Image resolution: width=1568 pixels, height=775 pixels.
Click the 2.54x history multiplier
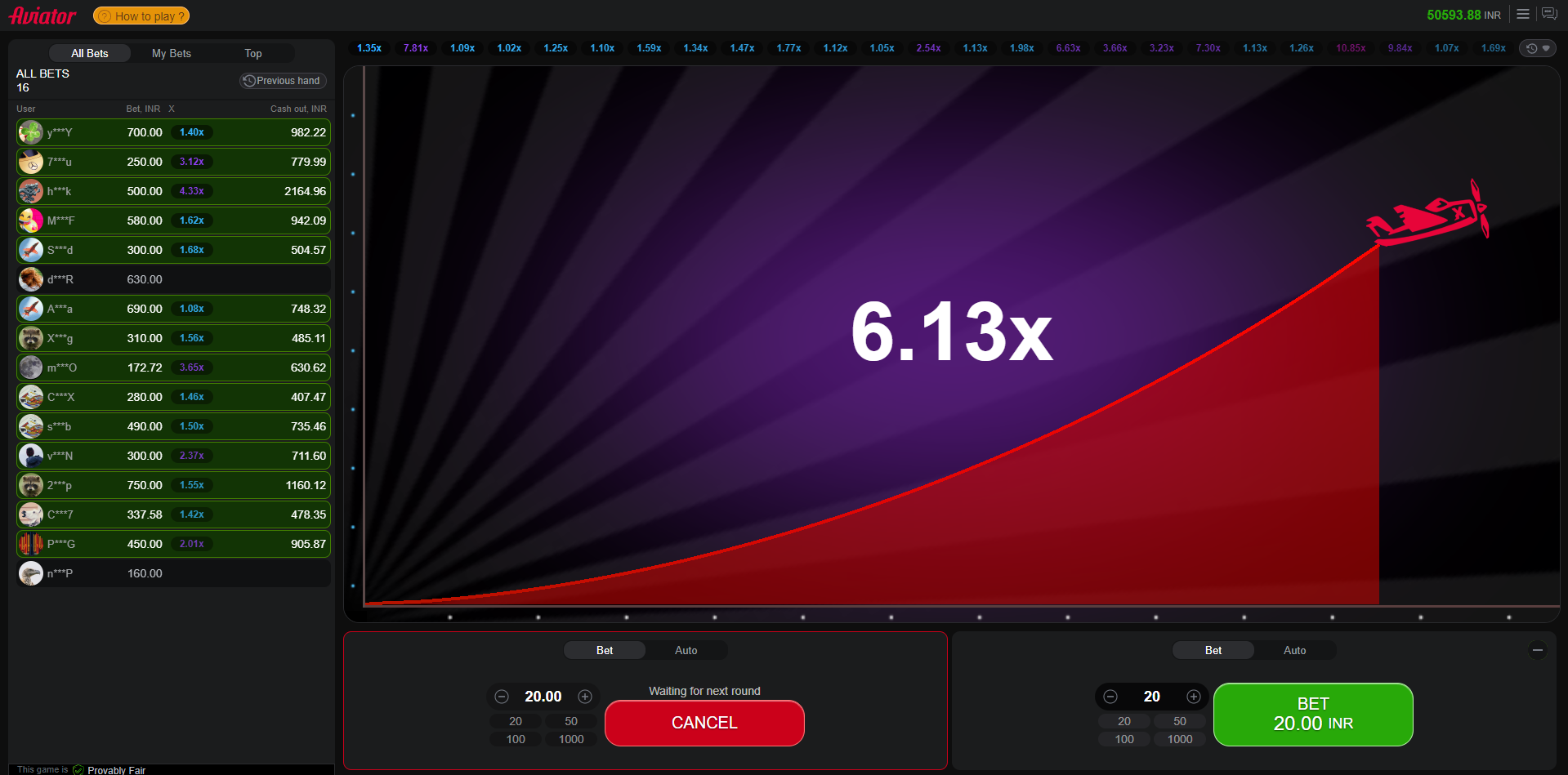(x=928, y=48)
